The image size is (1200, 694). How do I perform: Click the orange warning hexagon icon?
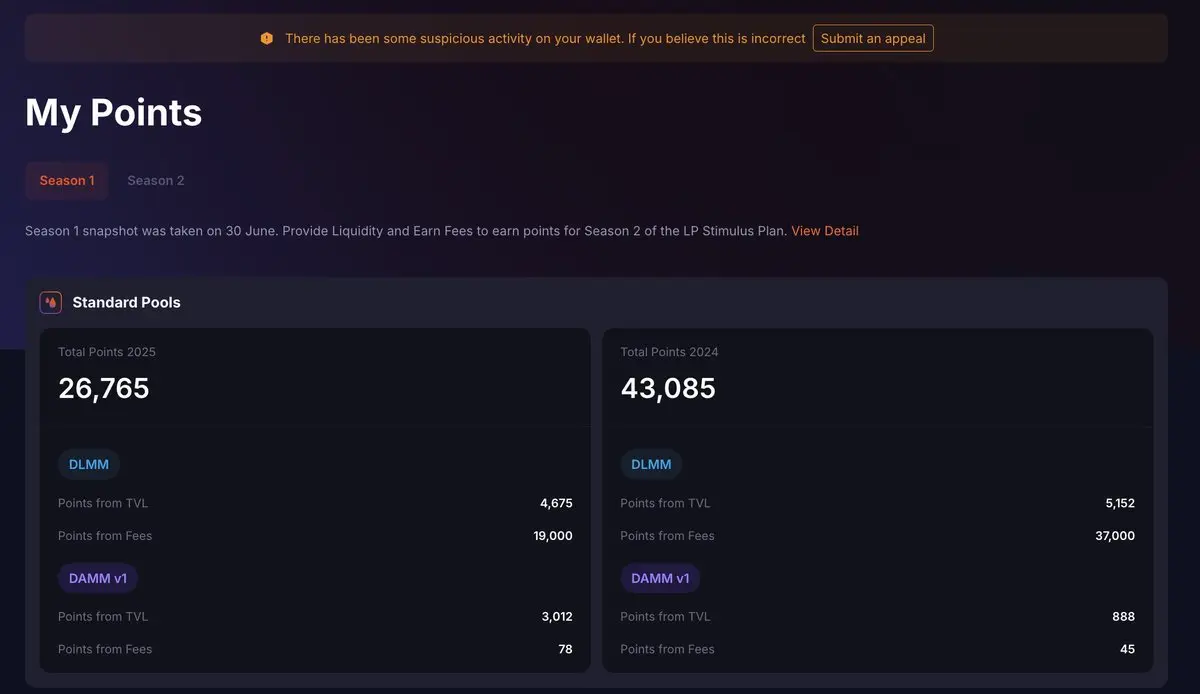267,39
